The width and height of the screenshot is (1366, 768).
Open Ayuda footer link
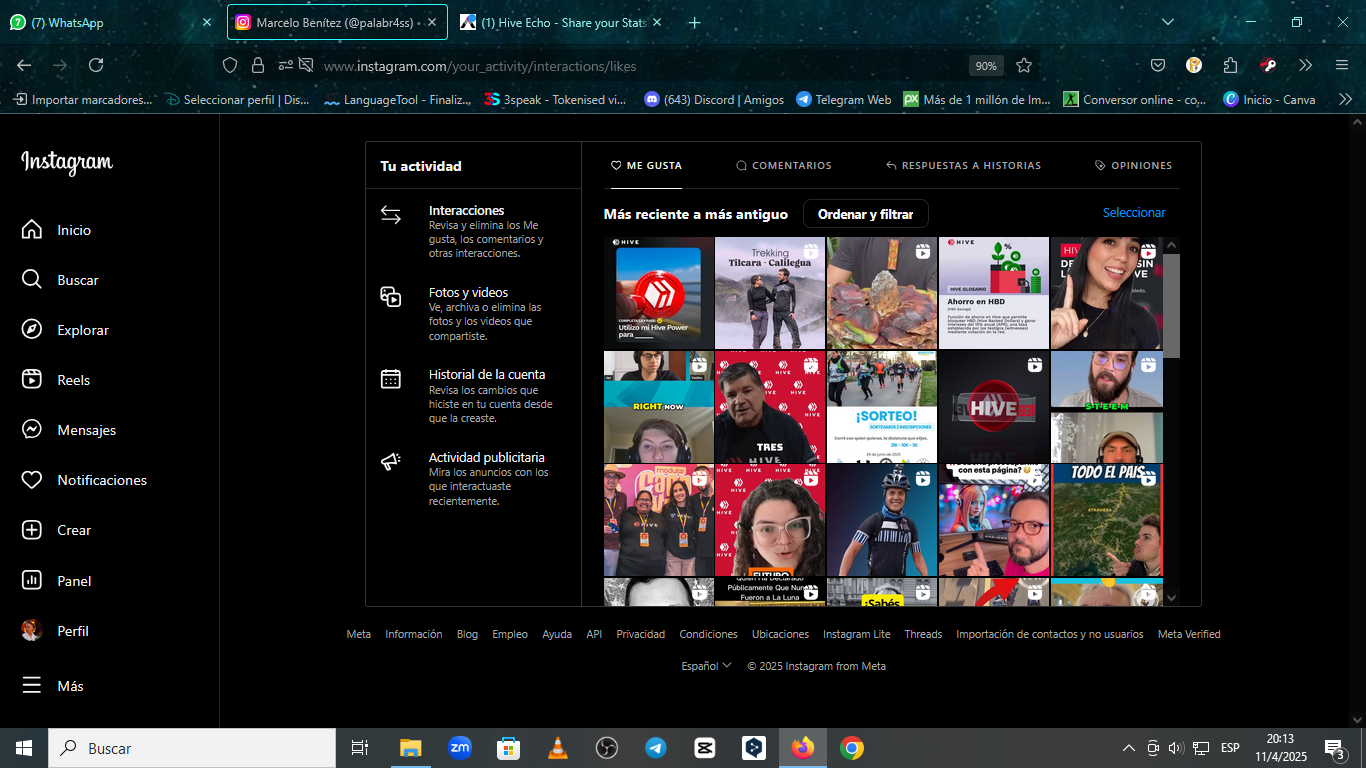click(x=557, y=634)
